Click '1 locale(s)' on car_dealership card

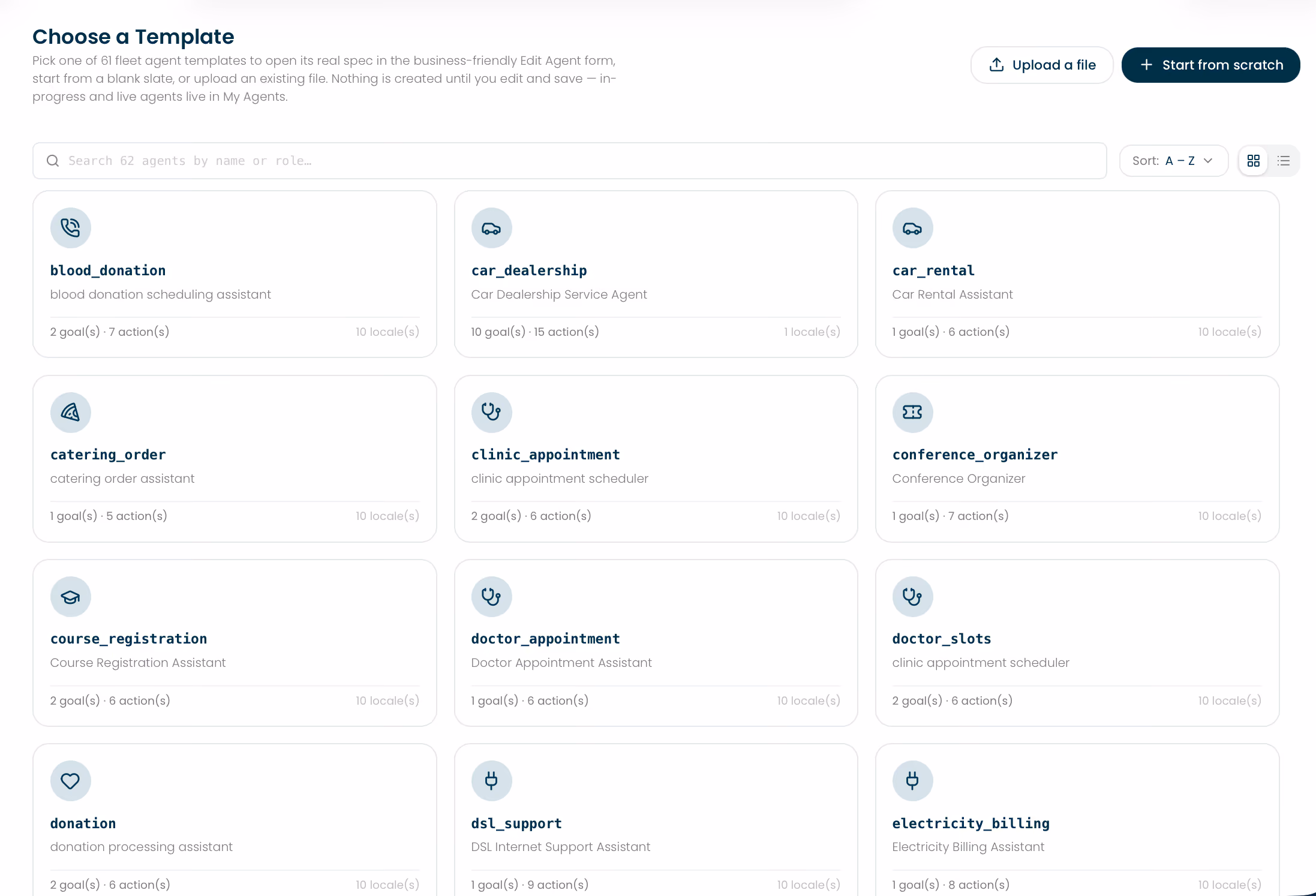[x=812, y=332]
